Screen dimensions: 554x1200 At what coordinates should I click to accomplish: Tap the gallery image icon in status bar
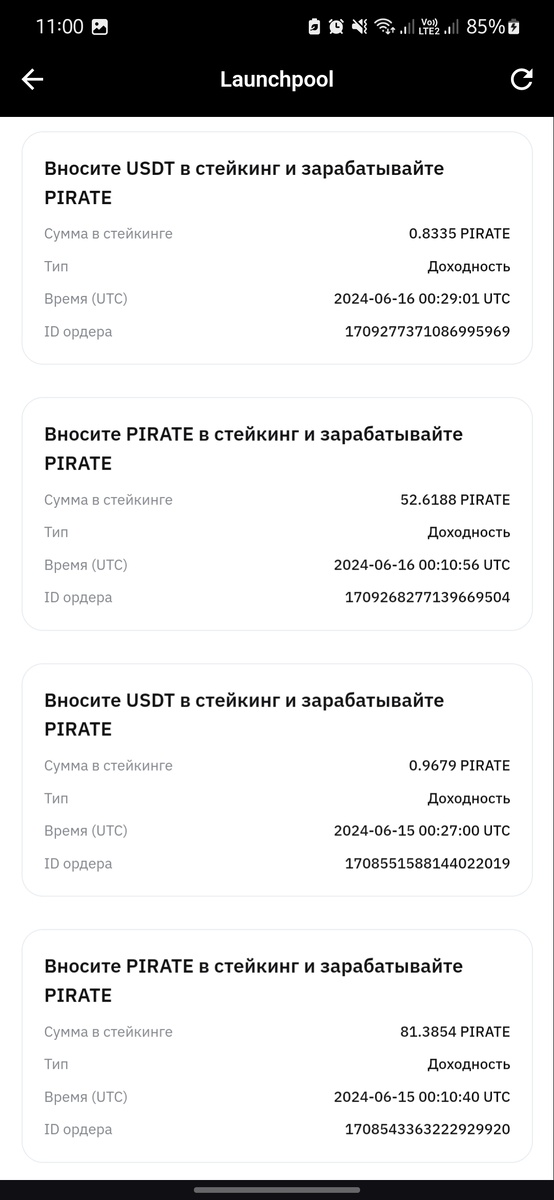tap(100, 27)
